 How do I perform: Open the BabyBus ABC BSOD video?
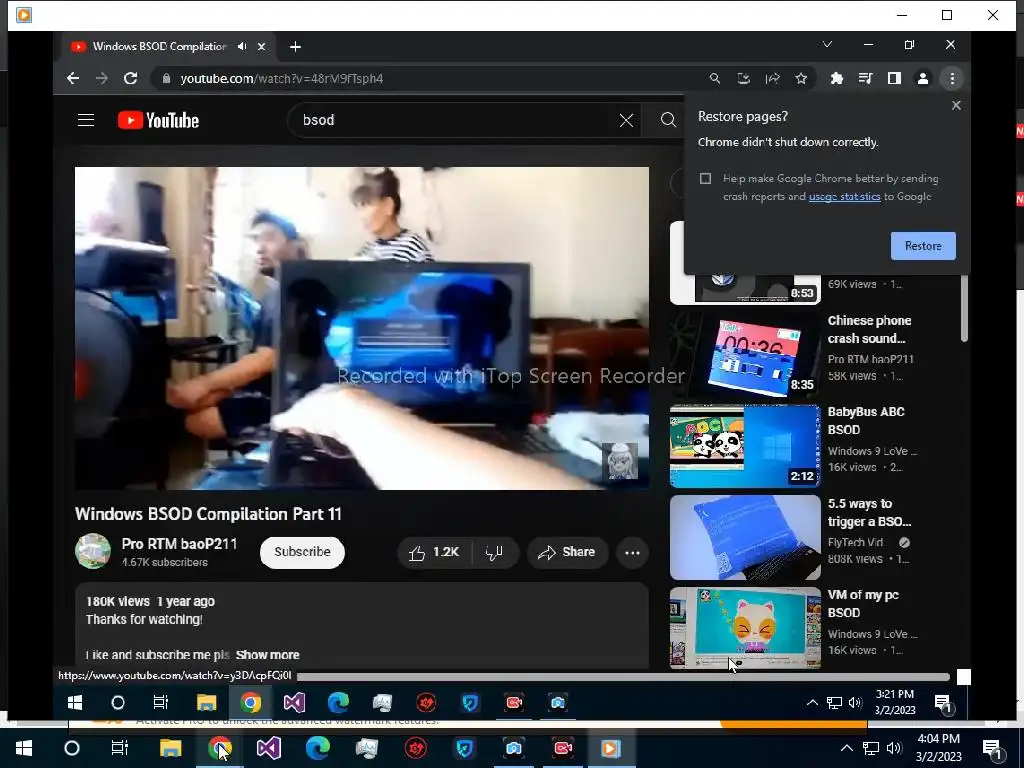[x=745, y=446]
